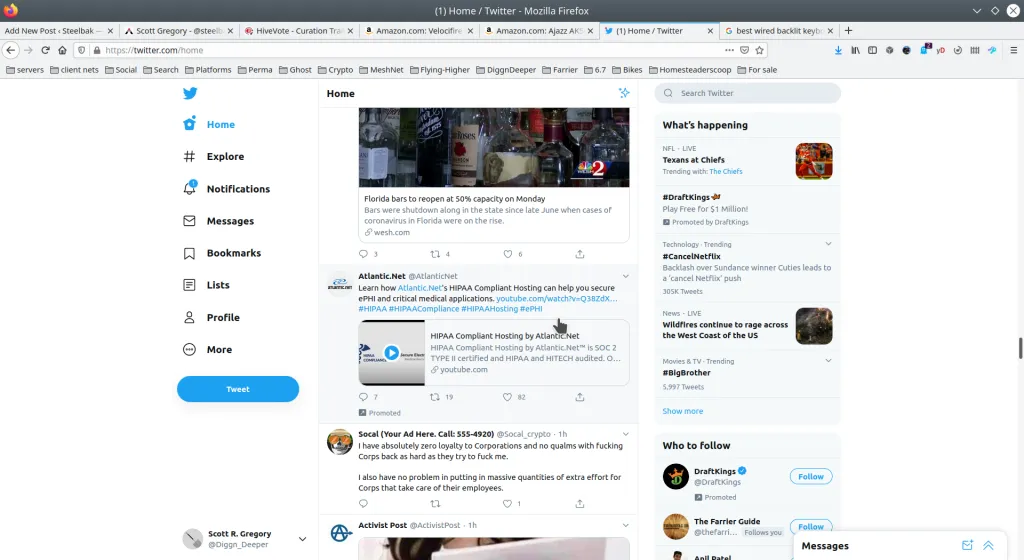Switch to the best wired backlit keyboard tab

click(x=778, y=31)
